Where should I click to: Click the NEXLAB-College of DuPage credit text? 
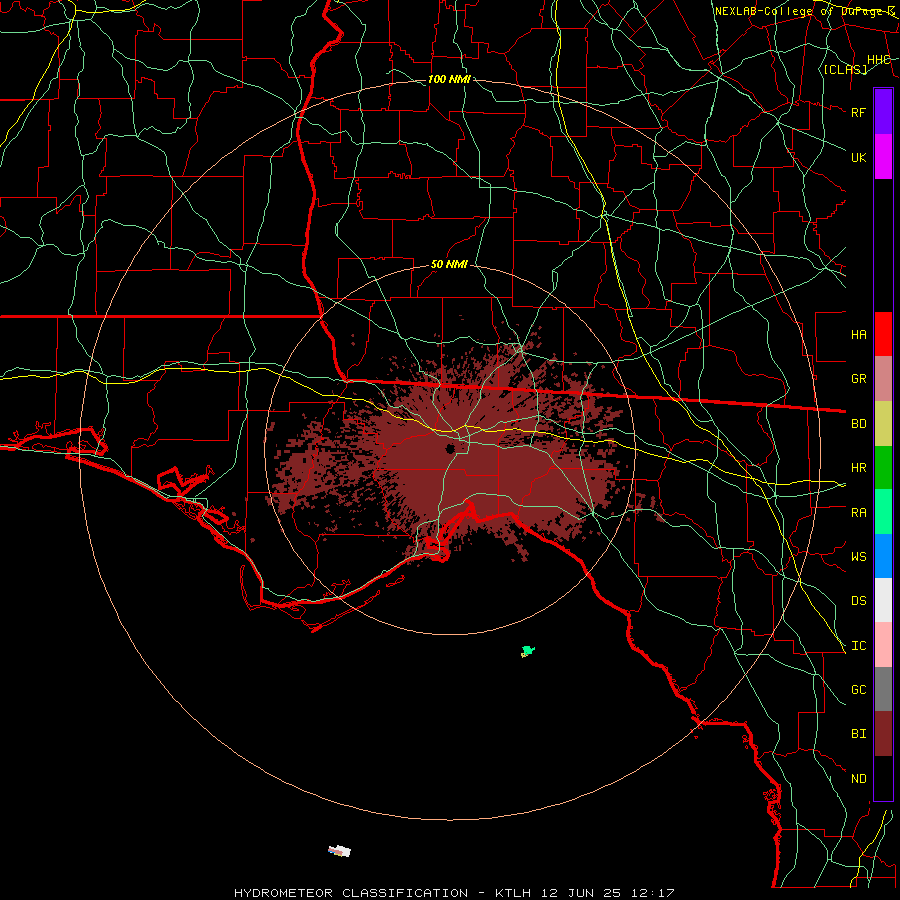[x=804, y=11]
